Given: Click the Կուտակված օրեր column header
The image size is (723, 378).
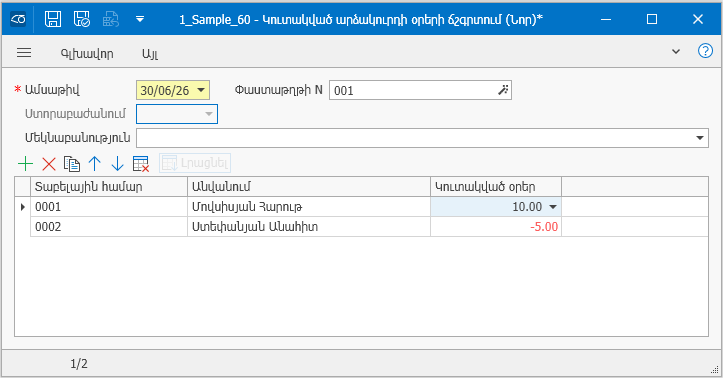Looking at the screenshot, I should point(496,187).
